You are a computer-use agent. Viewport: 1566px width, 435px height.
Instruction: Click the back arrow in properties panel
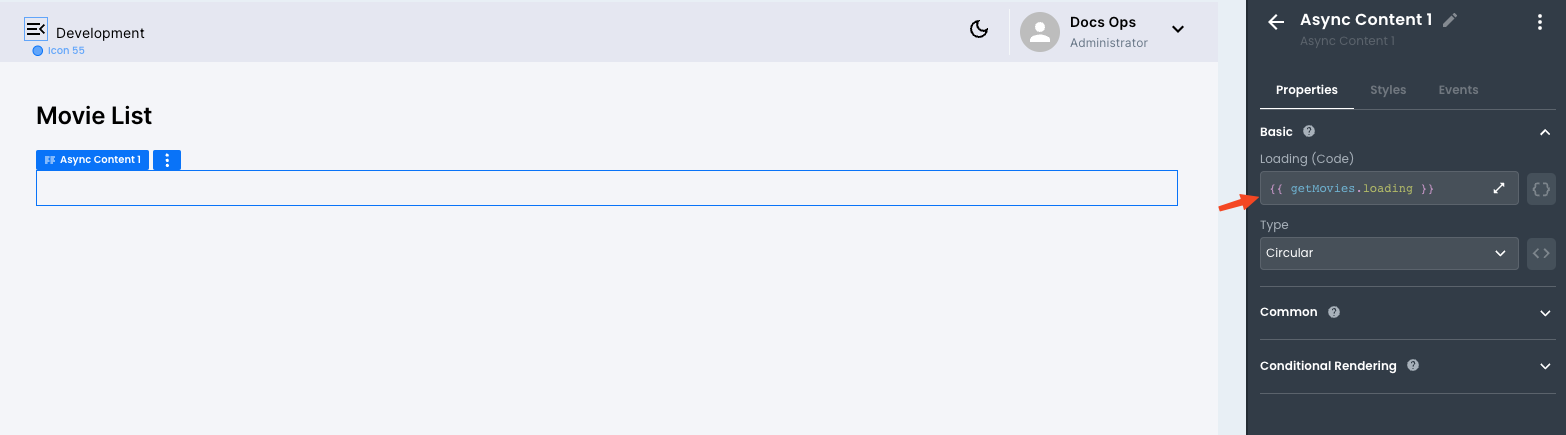coord(1275,23)
